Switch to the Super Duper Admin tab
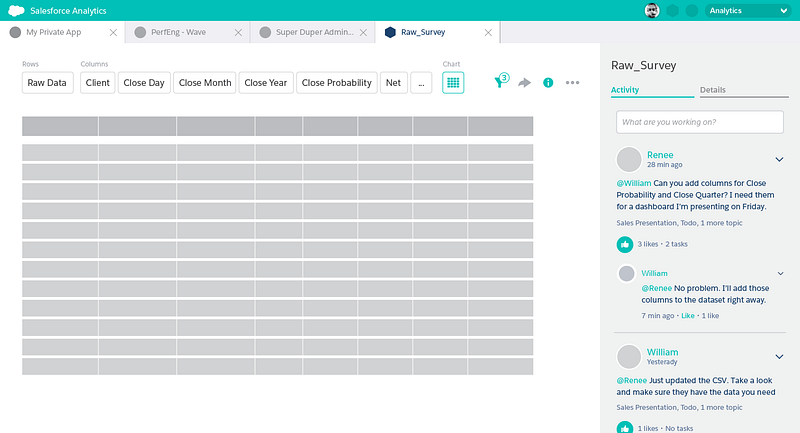 314,32
